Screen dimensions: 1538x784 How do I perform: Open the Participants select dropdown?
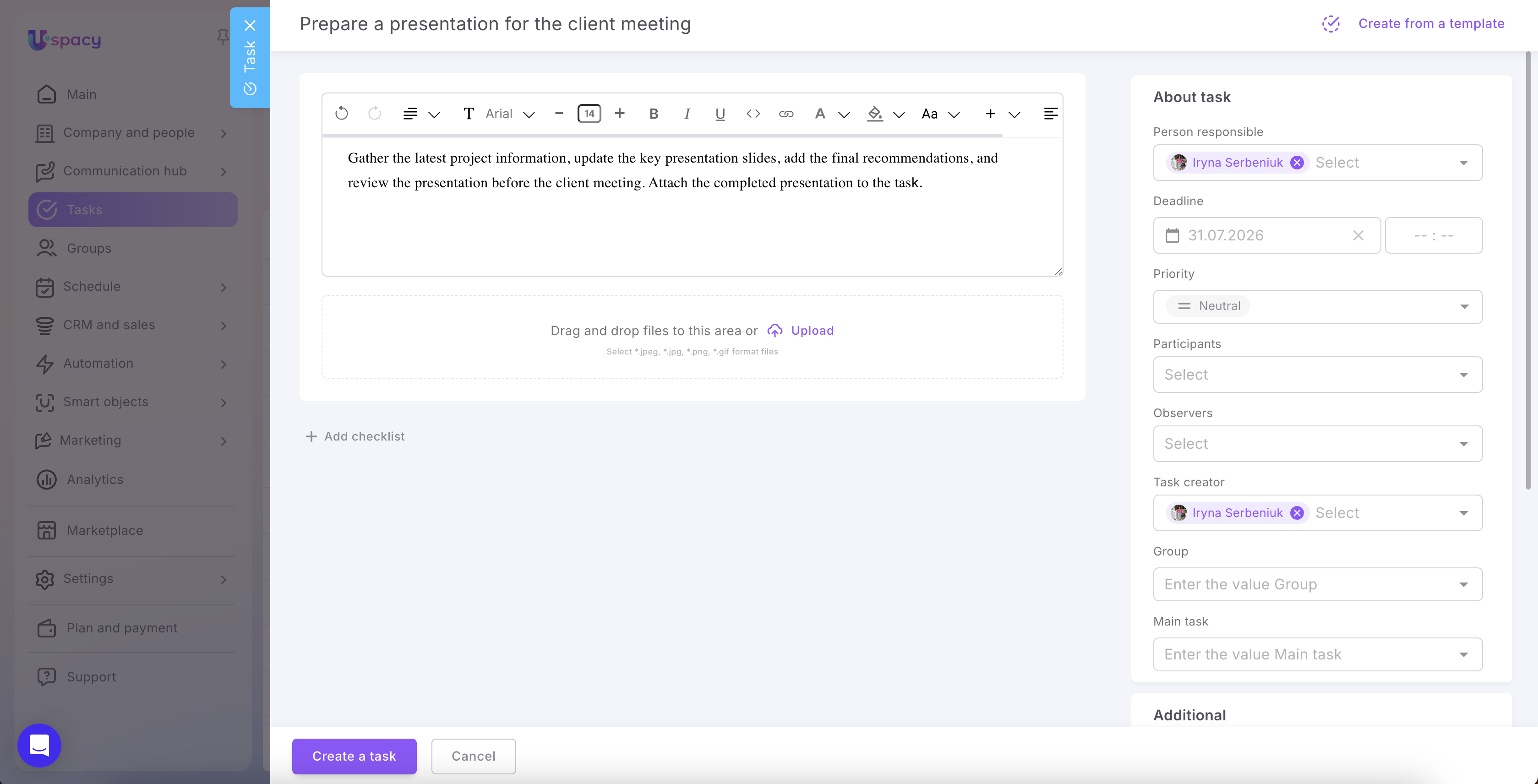coord(1318,375)
